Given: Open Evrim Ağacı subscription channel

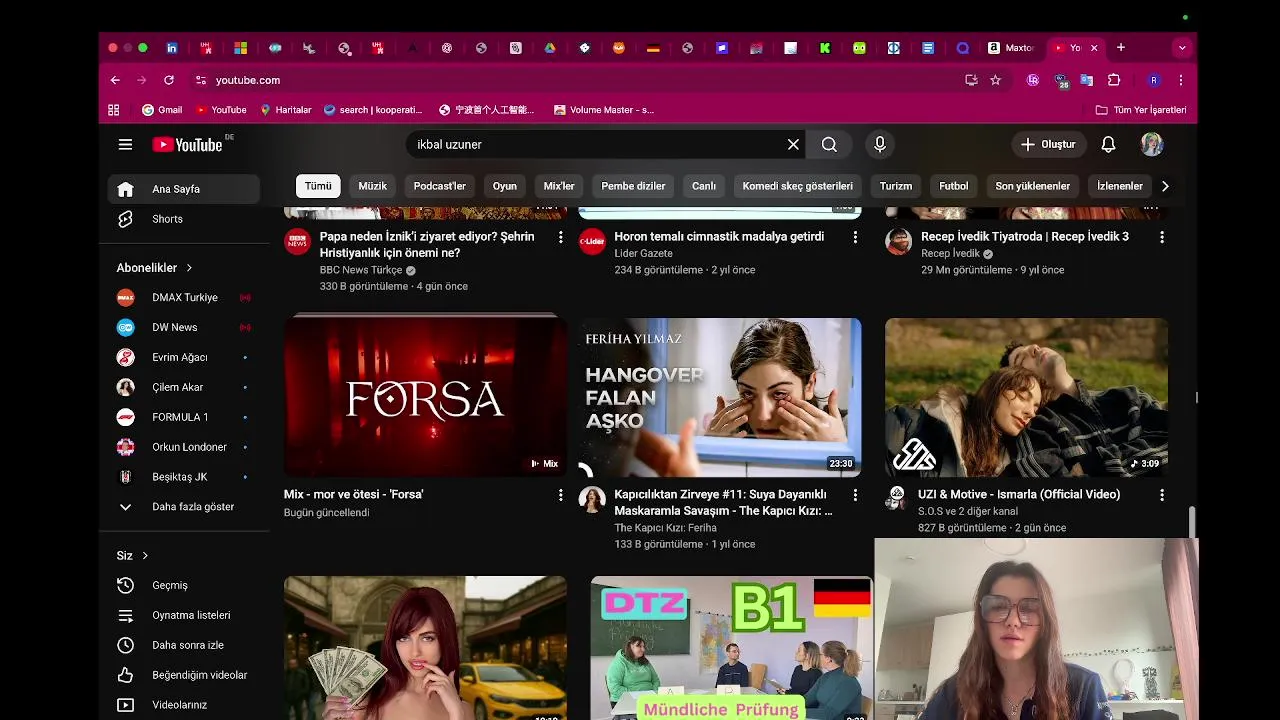Looking at the screenshot, I should [184, 357].
